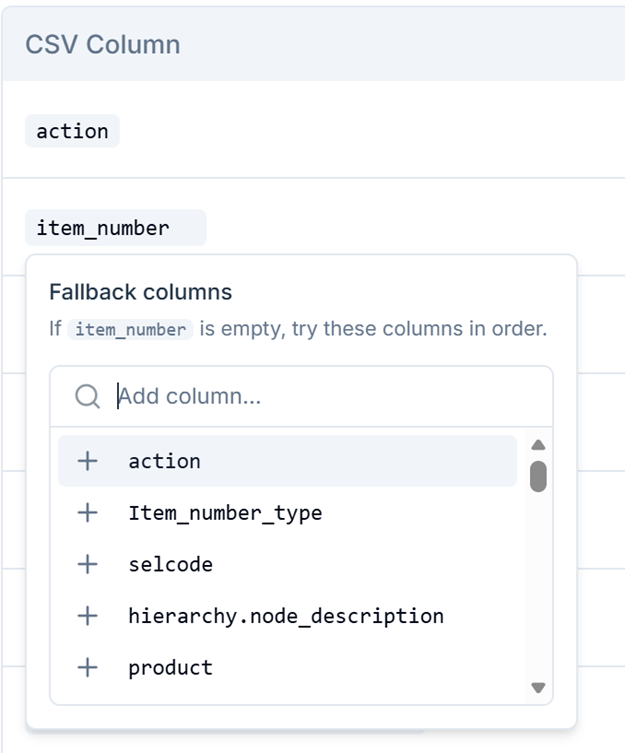Click the action column chip
Screen dimensions: 625x753
[x=72, y=131]
